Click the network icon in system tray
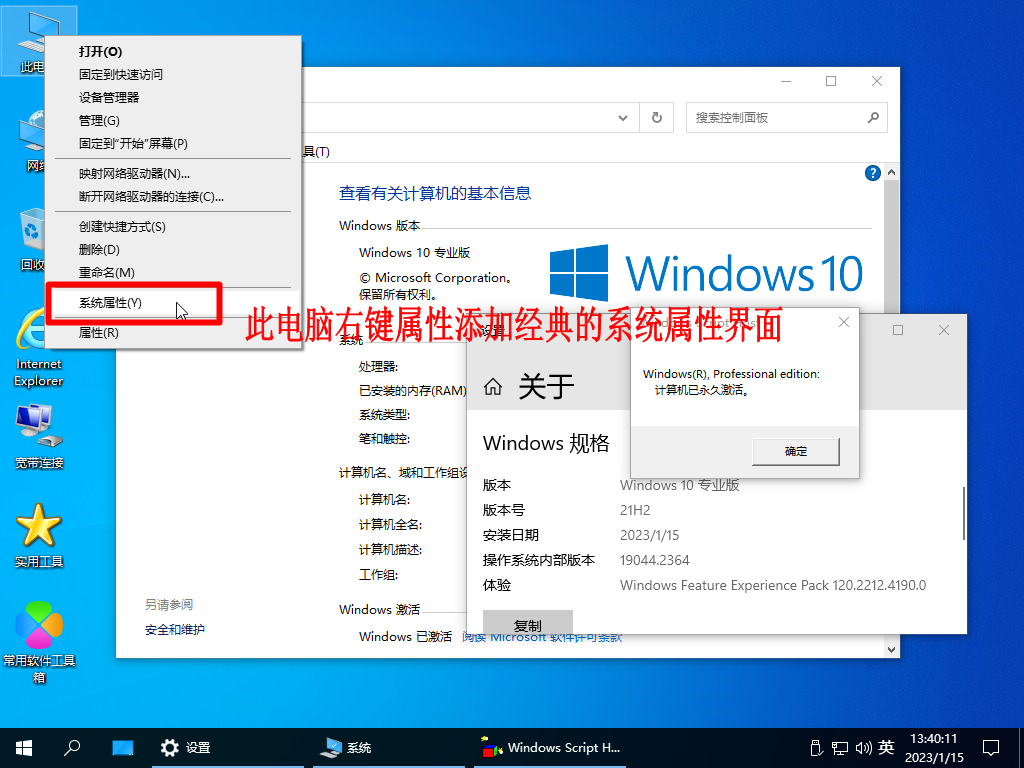 click(x=840, y=748)
